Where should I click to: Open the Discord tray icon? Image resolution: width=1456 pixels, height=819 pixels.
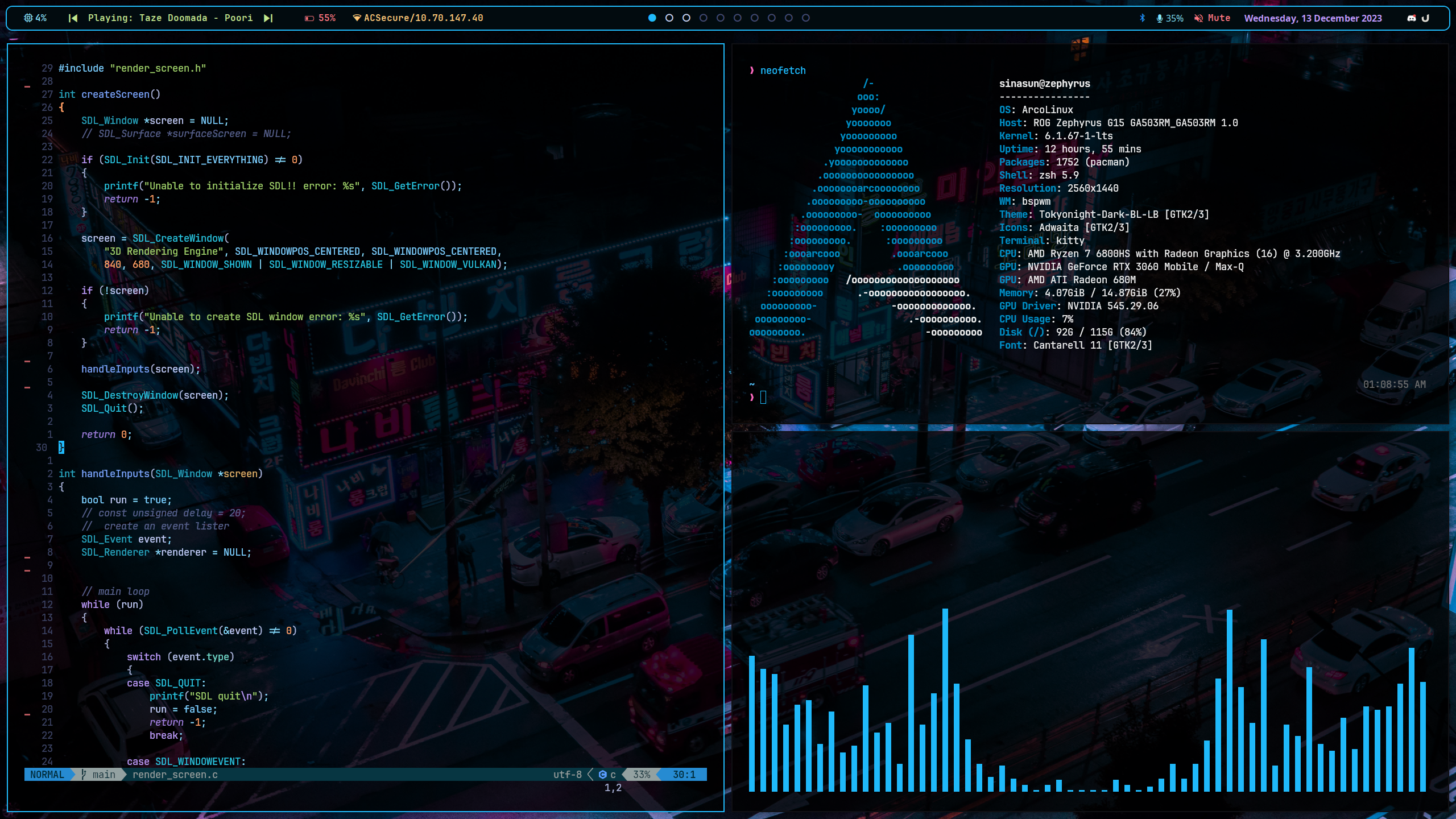point(1411,18)
